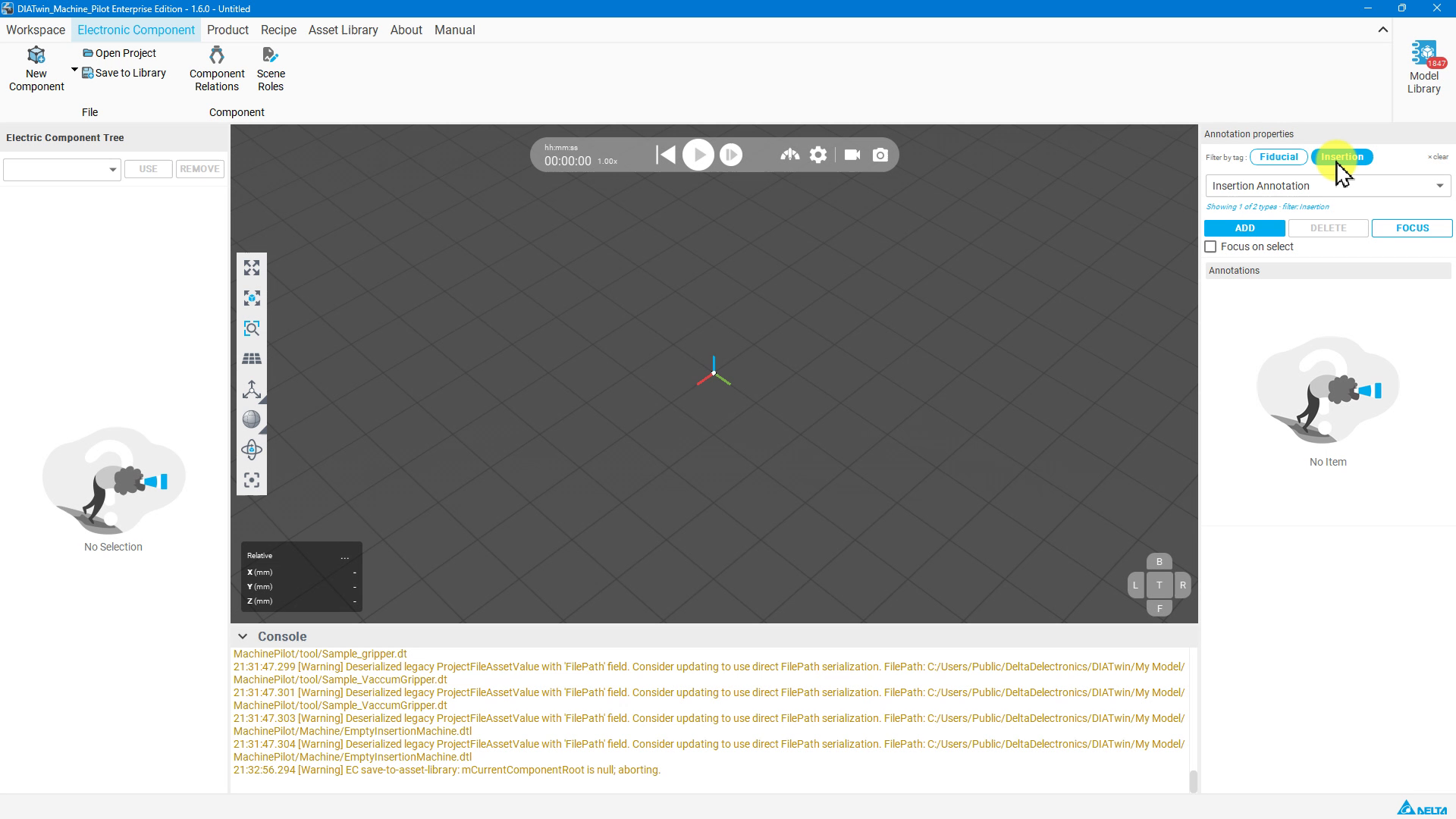Click the Delta logo in status bar

click(x=1422, y=808)
